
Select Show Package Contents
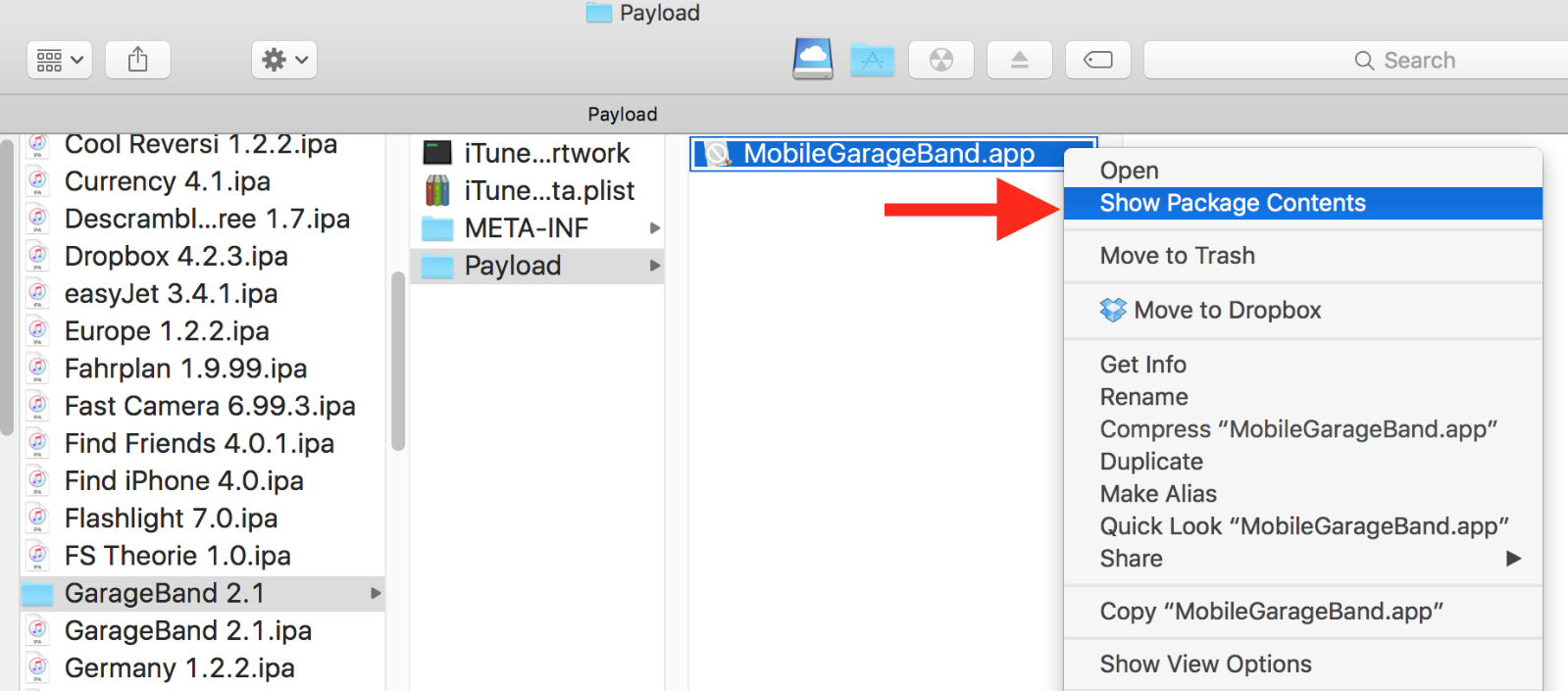point(1303,203)
